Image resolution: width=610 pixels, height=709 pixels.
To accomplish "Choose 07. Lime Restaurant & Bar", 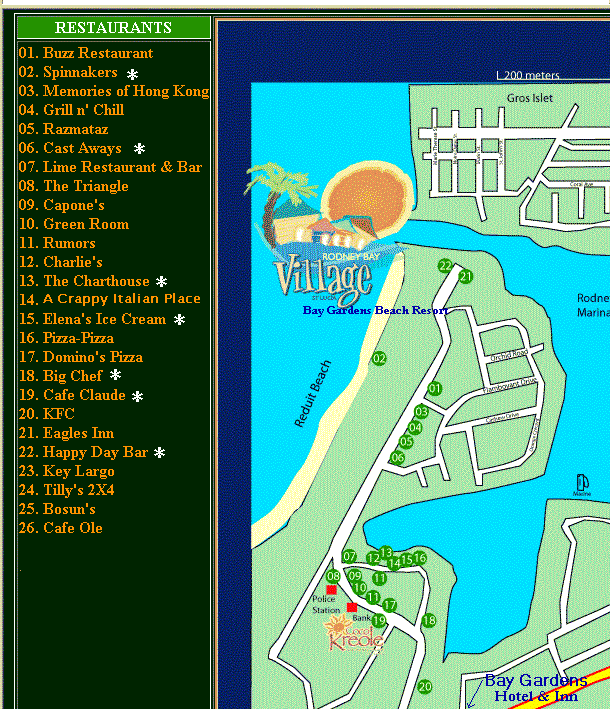I will click(110, 167).
